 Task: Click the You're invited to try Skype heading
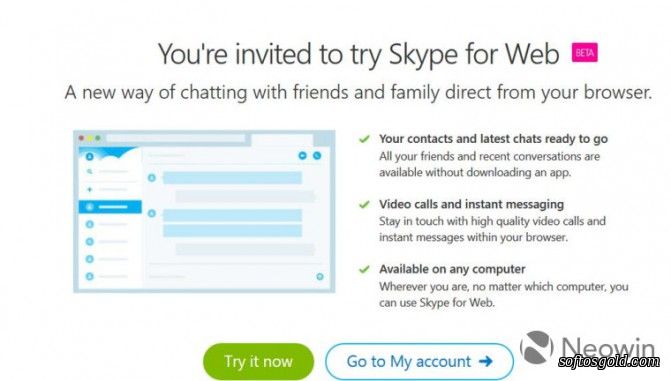coord(359,54)
